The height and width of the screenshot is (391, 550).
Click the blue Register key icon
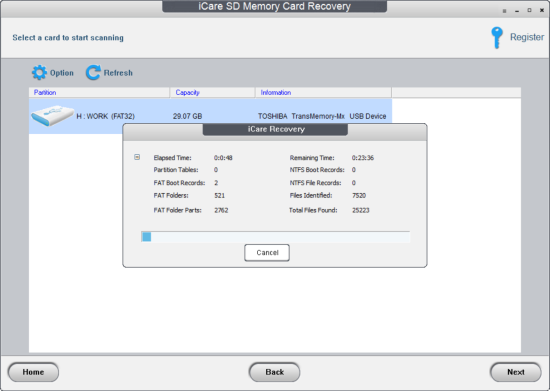click(x=497, y=38)
